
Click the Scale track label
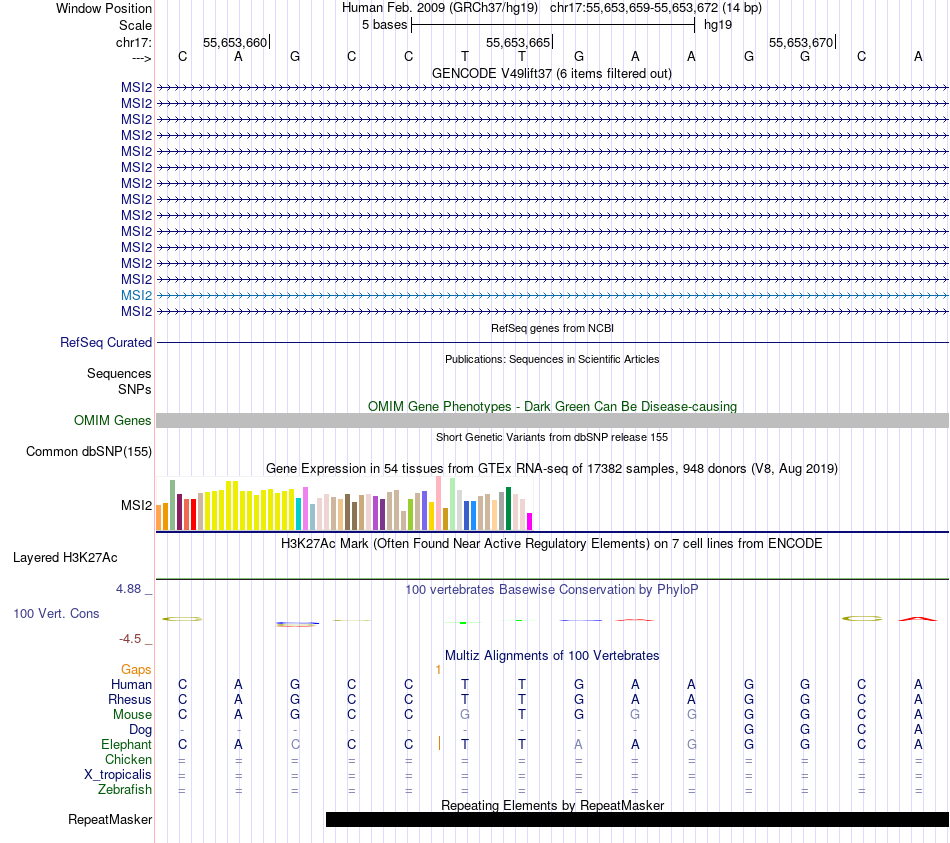135,25
